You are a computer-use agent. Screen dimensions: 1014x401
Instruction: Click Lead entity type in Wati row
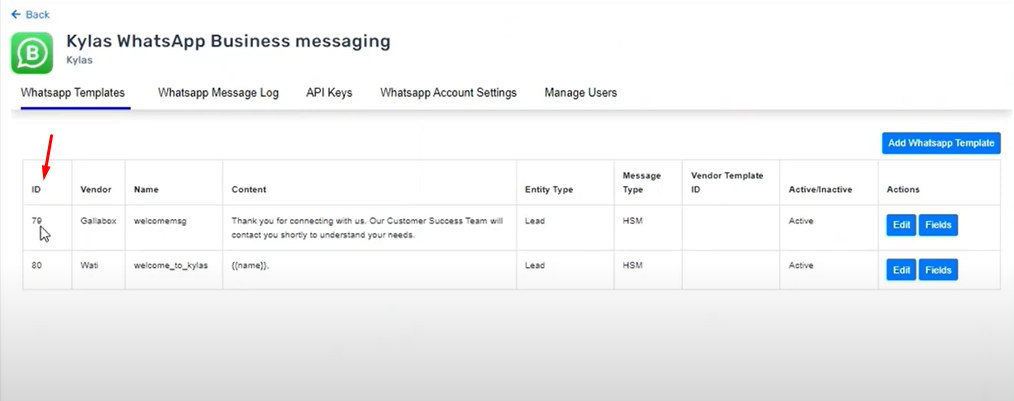[x=535, y=266]
